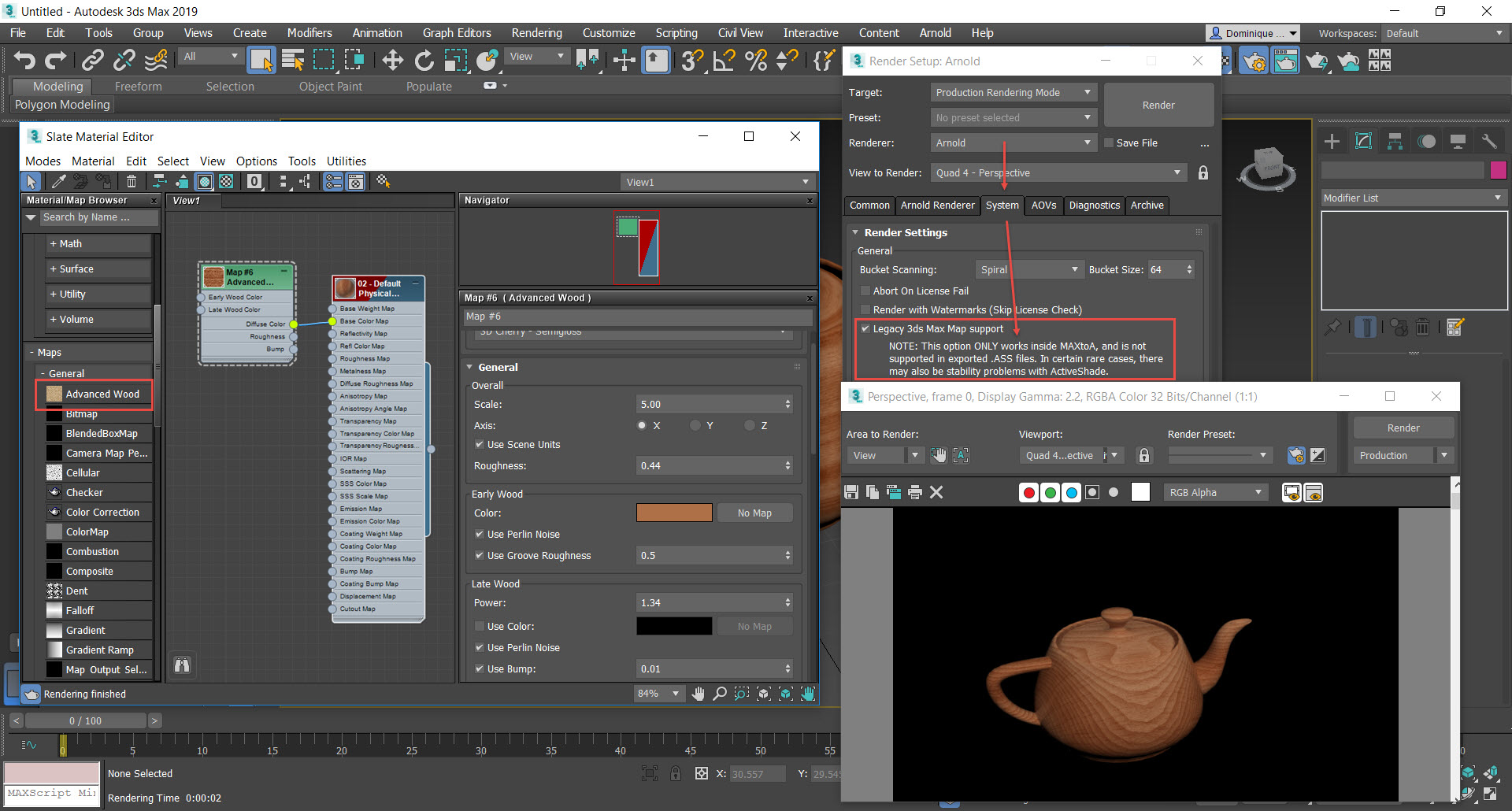This screenshot has width=1512, height=811.
Task: Toggle the lock viewport icon in Render Setup
Action: pyautogui.click(x=1203, y=173)
